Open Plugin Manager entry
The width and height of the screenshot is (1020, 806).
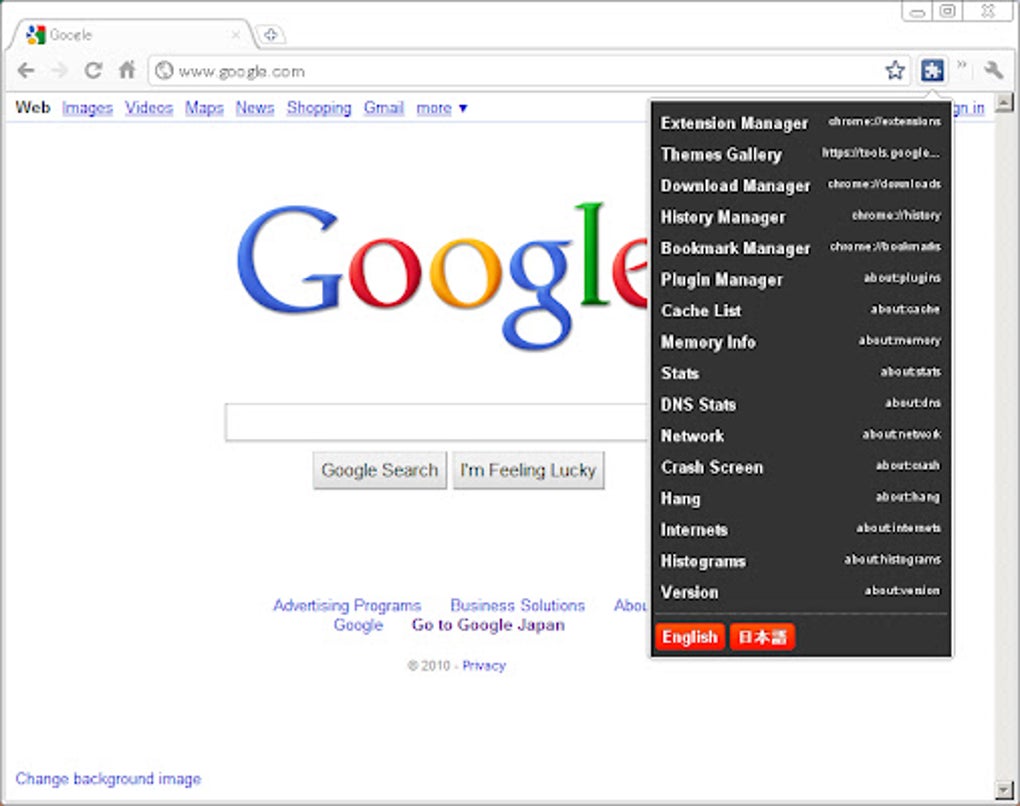pos(801,279)
